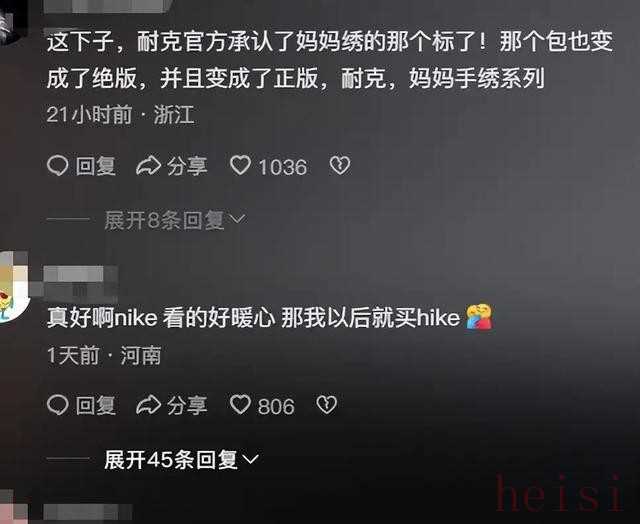Click chevron next to 展开45条回复

pyautogui.click(x=251, y=460)
